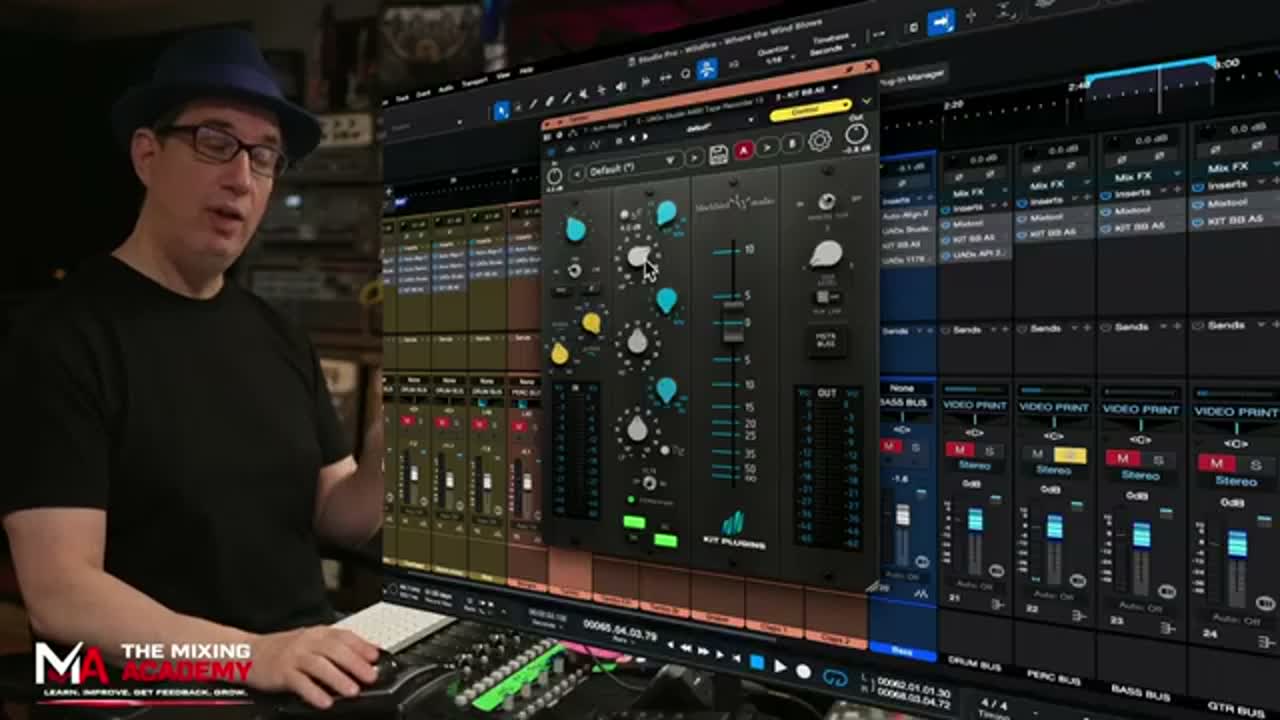The image size is (1280, 720).
Task: Toggle the loop button in the transport
Action: coord(834,677)
